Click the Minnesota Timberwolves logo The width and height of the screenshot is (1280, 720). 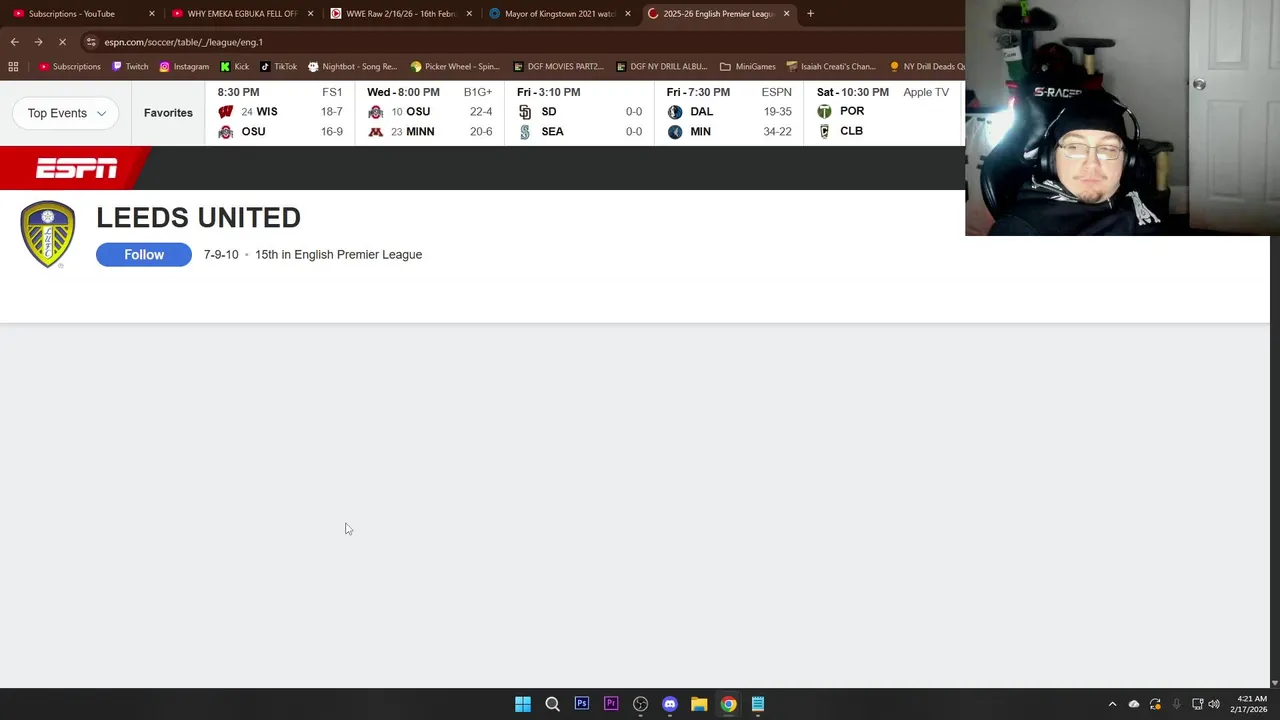pyautogui.click(x=675, y=132)
